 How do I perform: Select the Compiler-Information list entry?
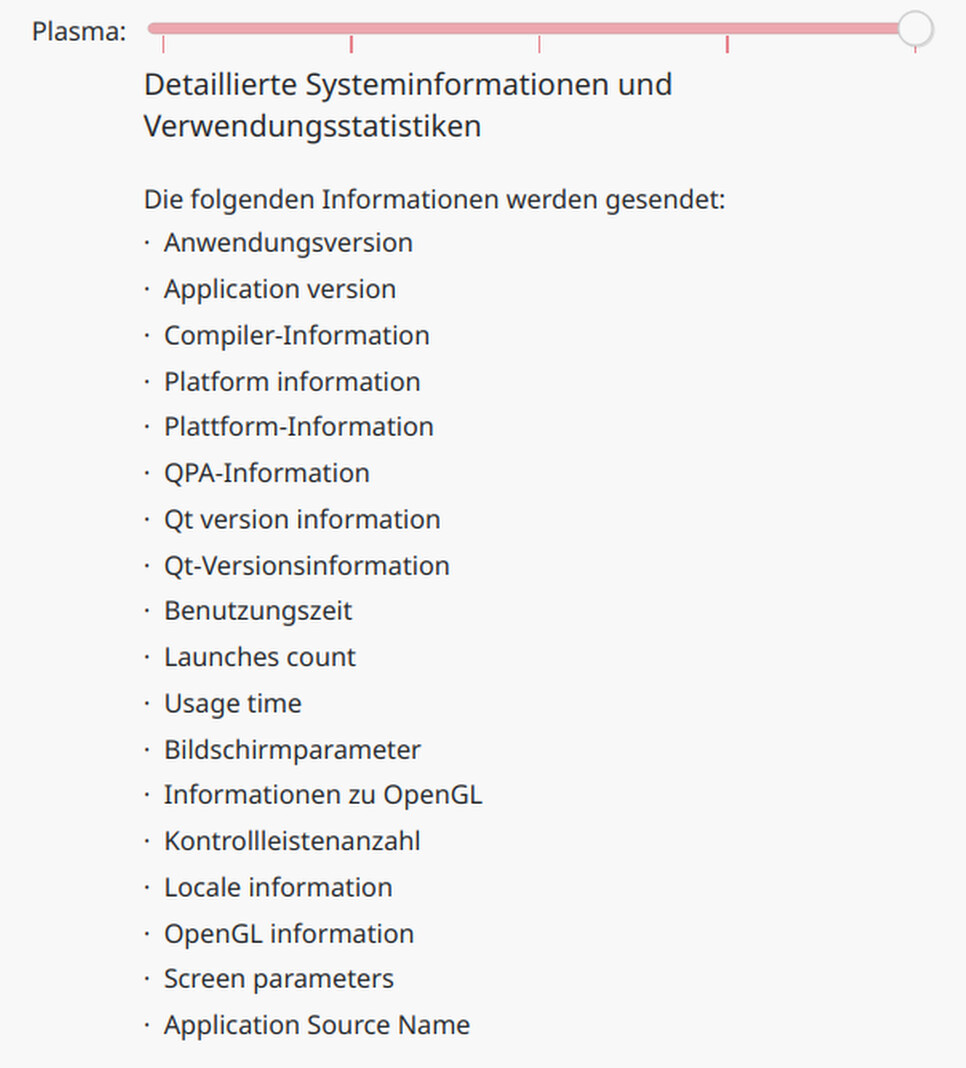(296, 335)
